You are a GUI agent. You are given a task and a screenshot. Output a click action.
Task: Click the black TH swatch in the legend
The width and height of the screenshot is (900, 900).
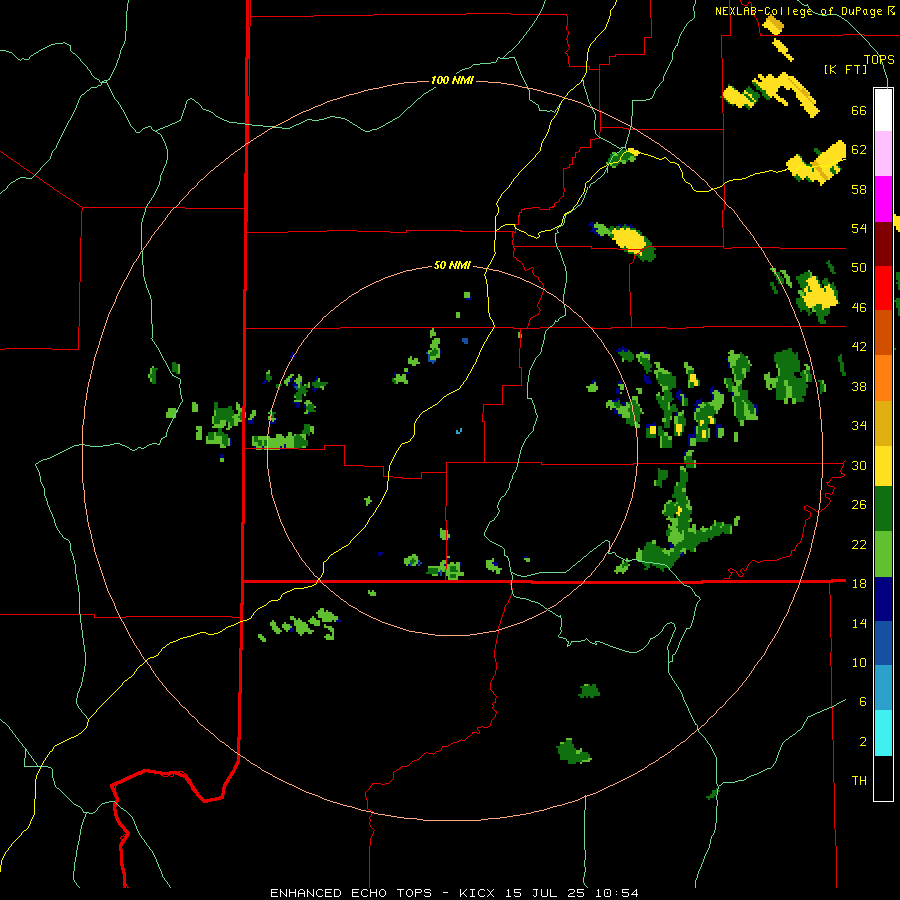click(883, 778)
